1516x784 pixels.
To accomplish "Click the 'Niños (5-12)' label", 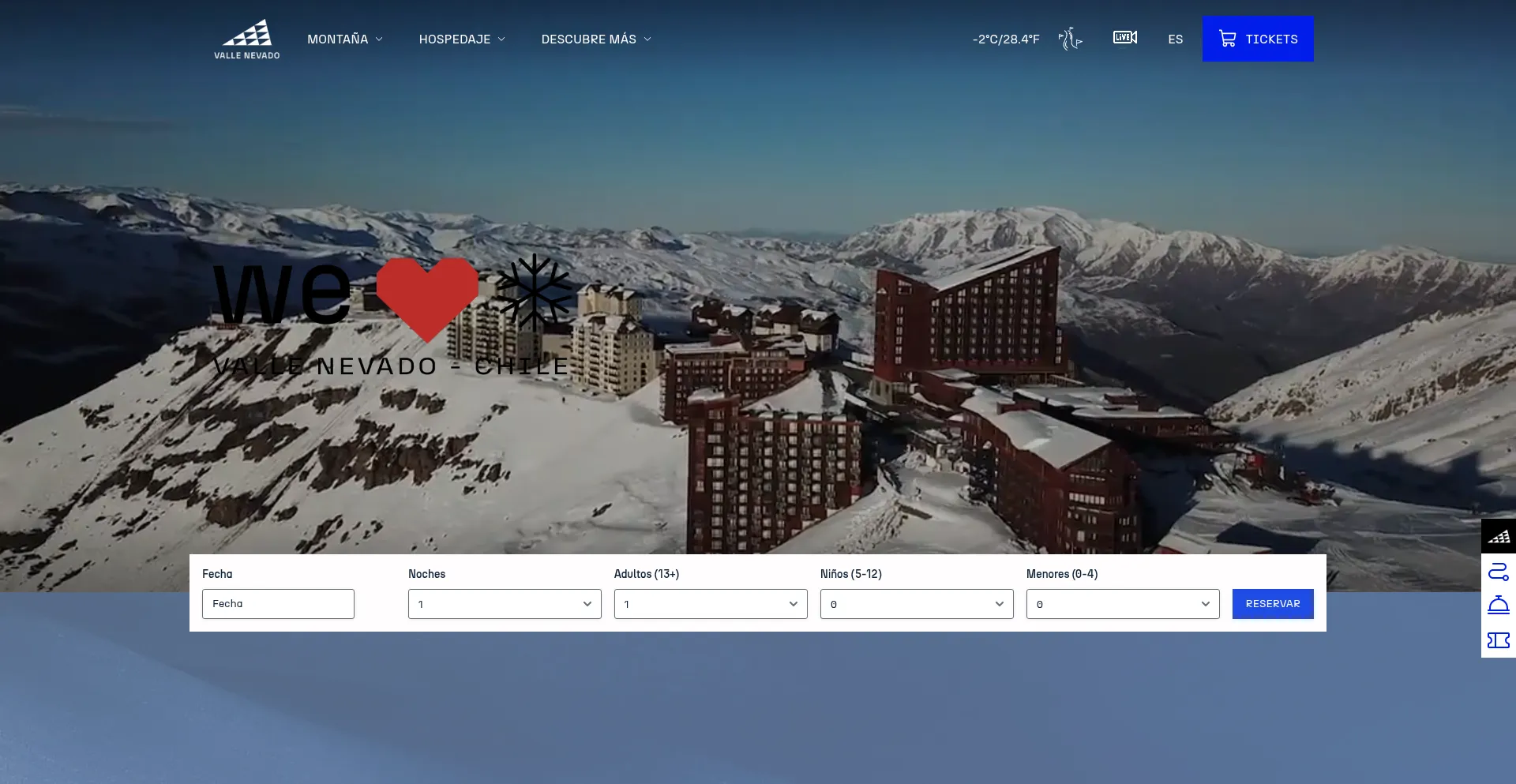I will click(x=851, y=574).
